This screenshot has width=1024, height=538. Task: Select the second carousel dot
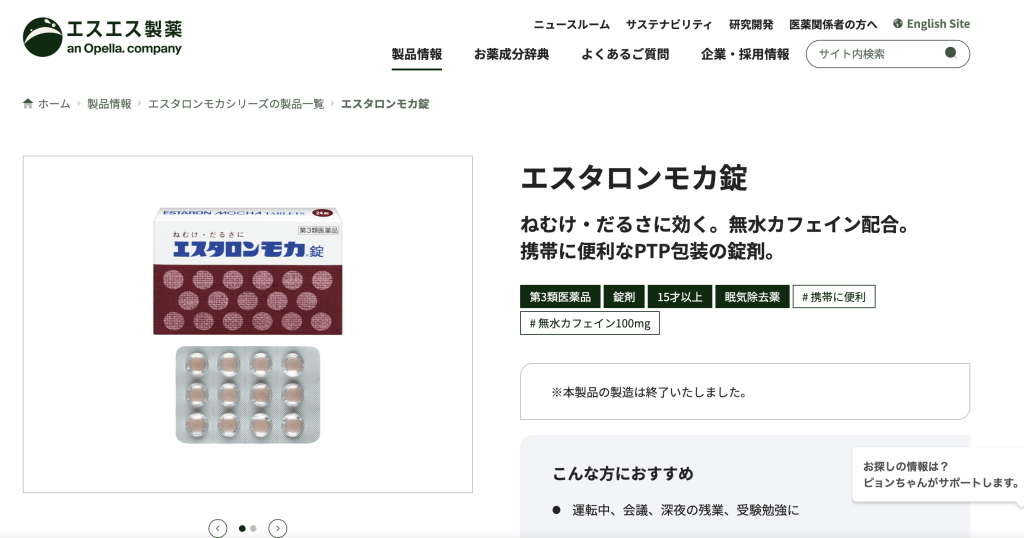[253, 528]
